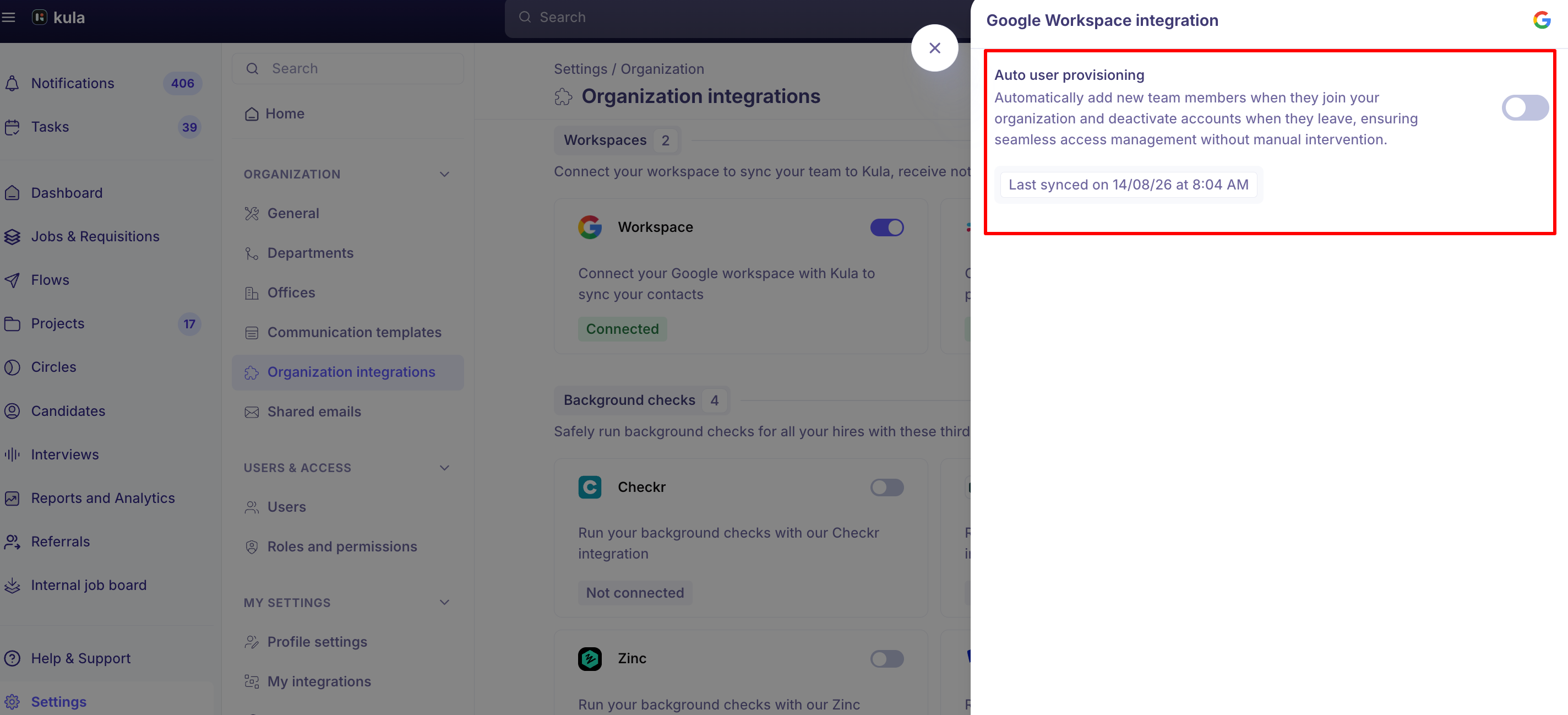Open Profile settings

[347, 642]
